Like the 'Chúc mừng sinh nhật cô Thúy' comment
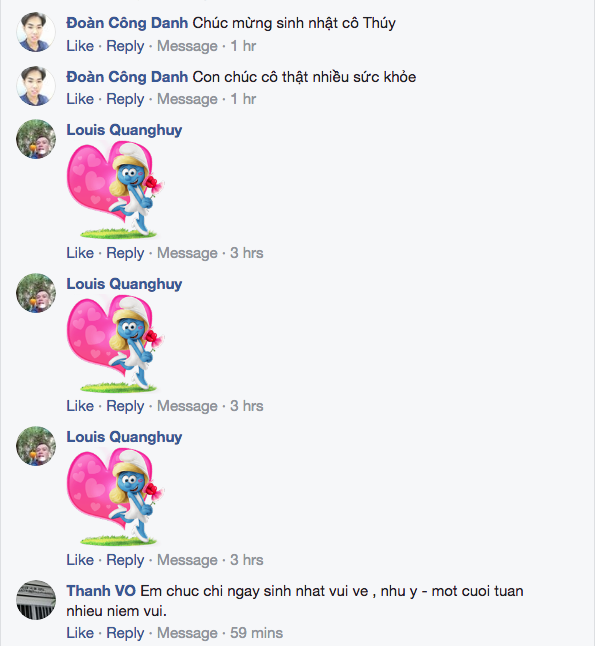Screen dimensions: 595x646 point(80,46)
